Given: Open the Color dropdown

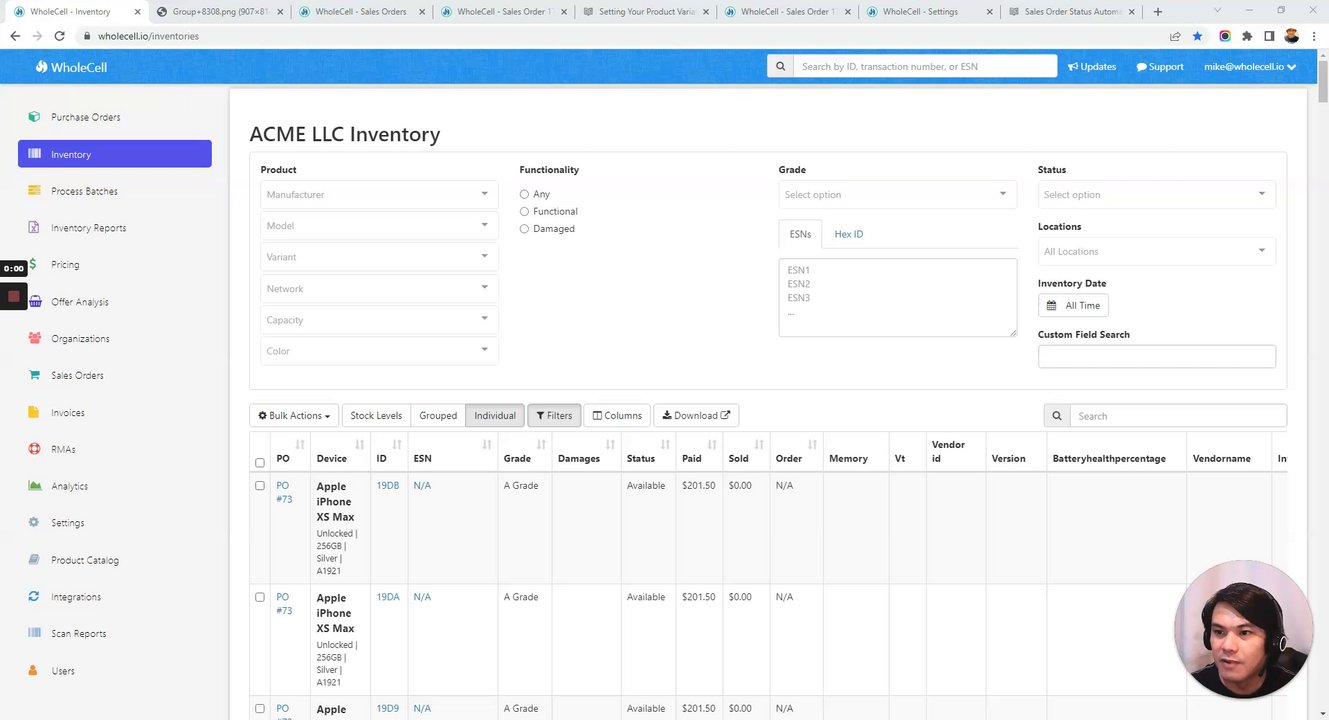Looking at the screenshot, I should (x=379, y=351).
